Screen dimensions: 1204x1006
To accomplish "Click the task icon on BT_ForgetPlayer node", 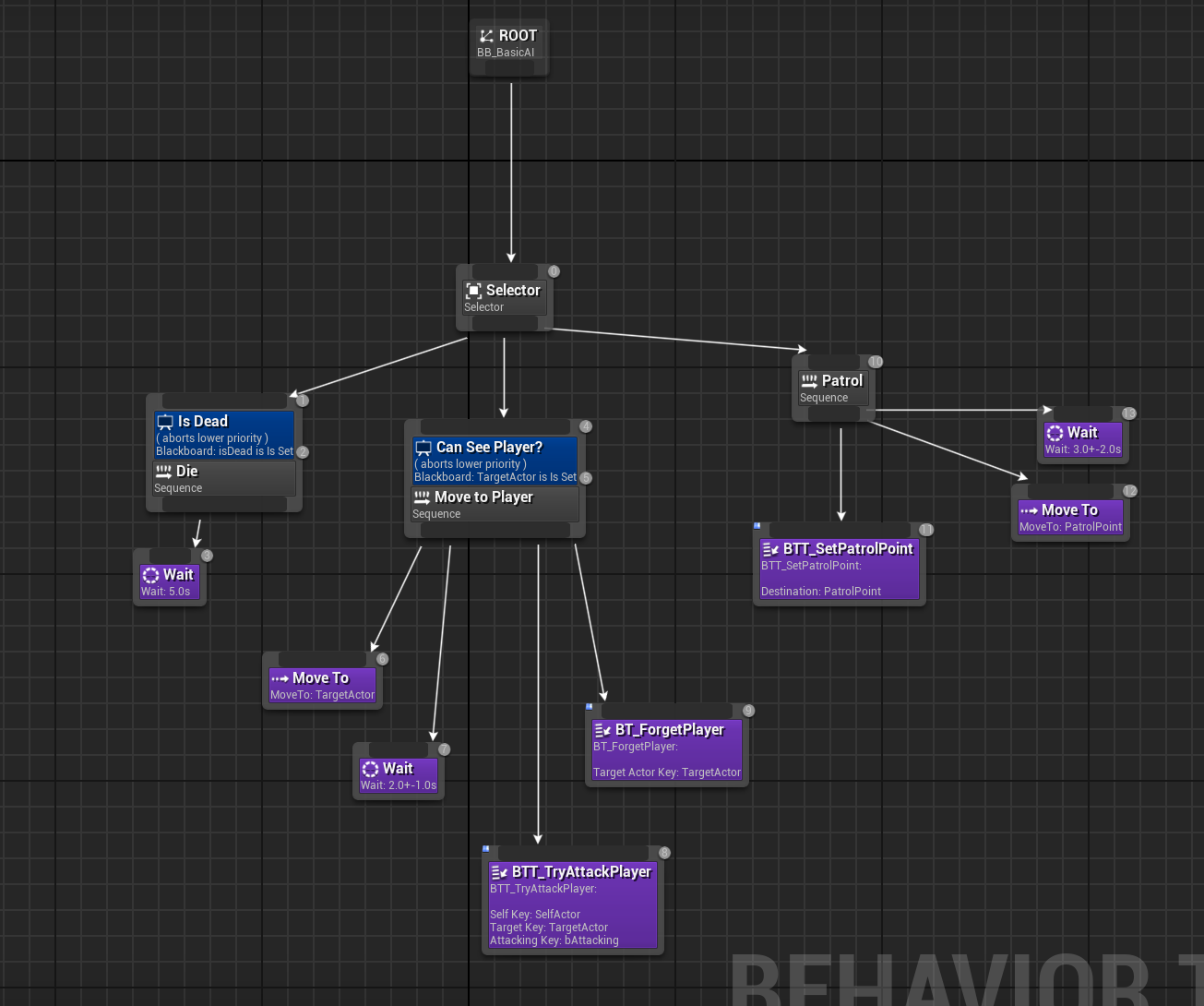I will coord(602,730).
